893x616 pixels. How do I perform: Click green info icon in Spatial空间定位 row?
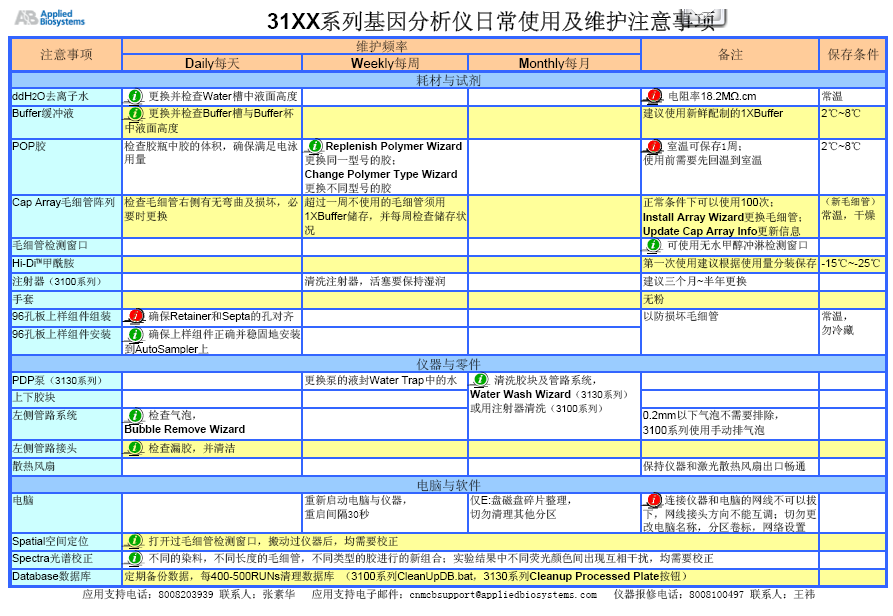[134, 540]
